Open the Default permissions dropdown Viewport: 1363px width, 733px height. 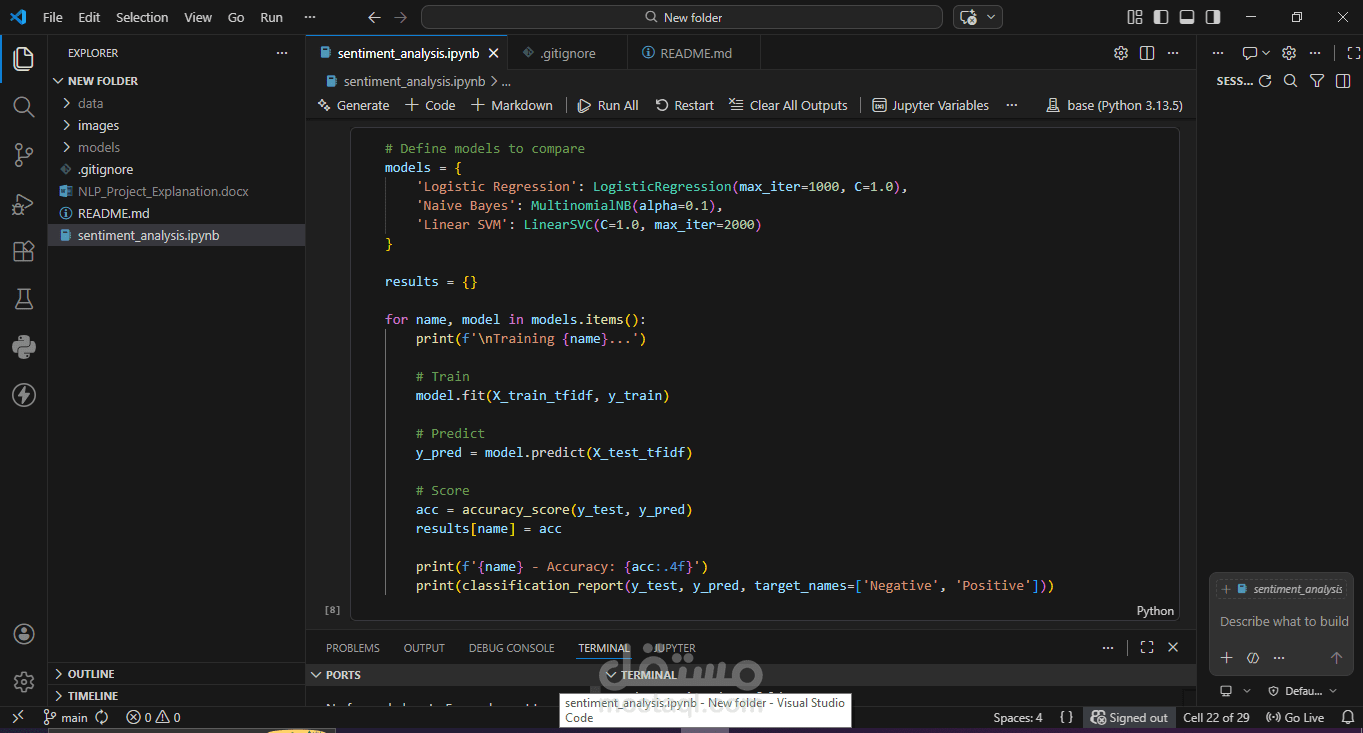click(x=1303, y=691)
